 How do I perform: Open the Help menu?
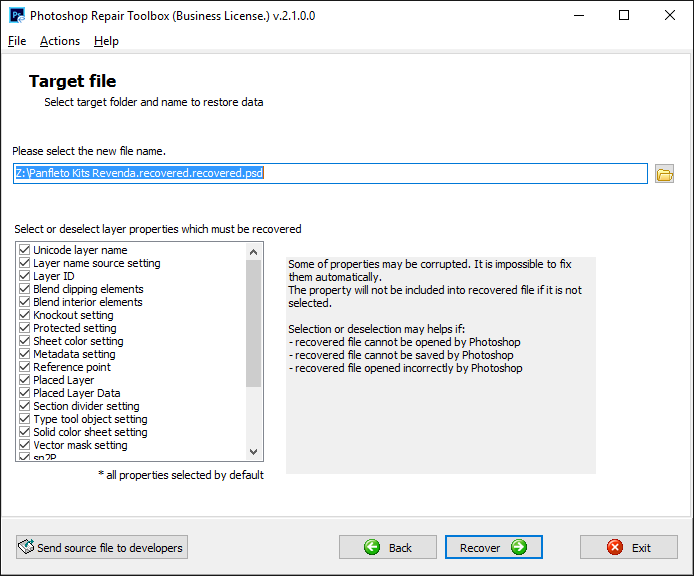coord(106,41)
